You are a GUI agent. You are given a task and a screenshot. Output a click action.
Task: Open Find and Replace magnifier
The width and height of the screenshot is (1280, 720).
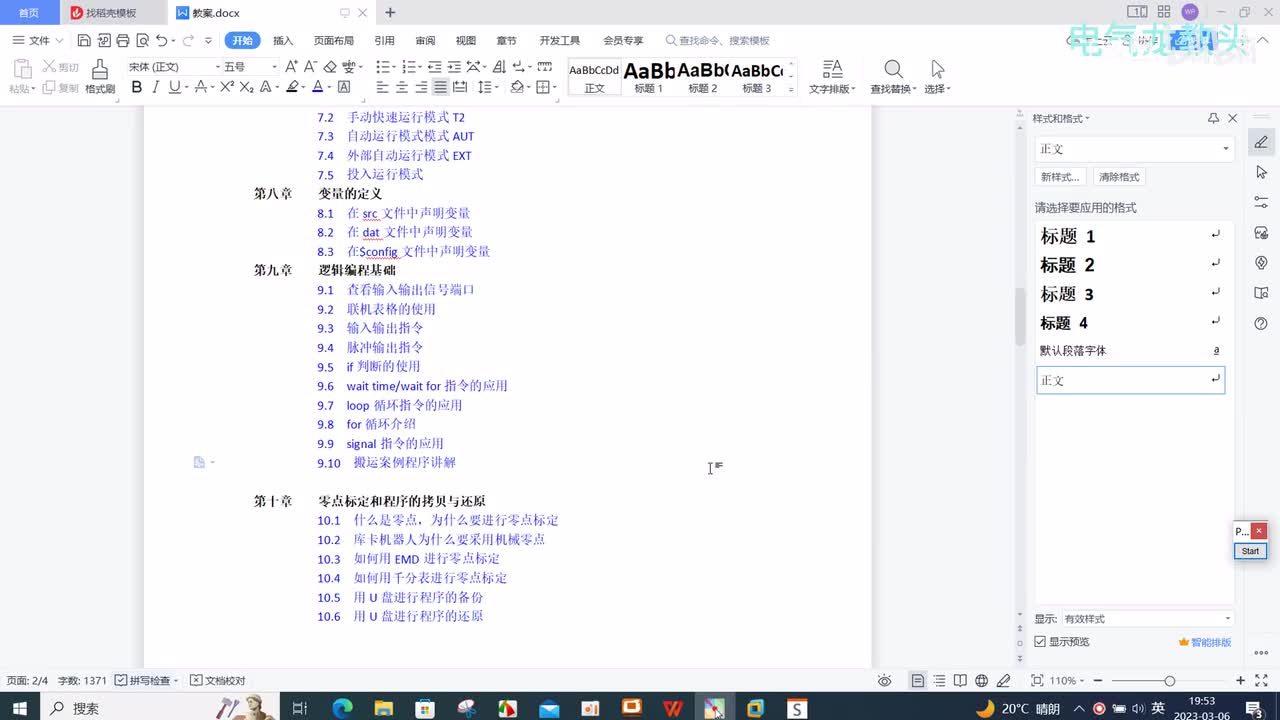click(893, 69)
